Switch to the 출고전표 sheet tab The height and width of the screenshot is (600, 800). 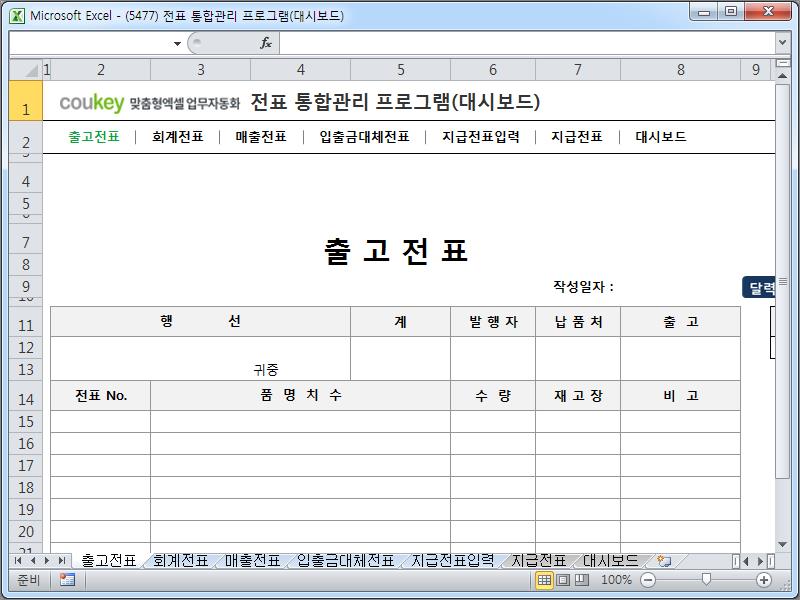(x=109, y=561)
